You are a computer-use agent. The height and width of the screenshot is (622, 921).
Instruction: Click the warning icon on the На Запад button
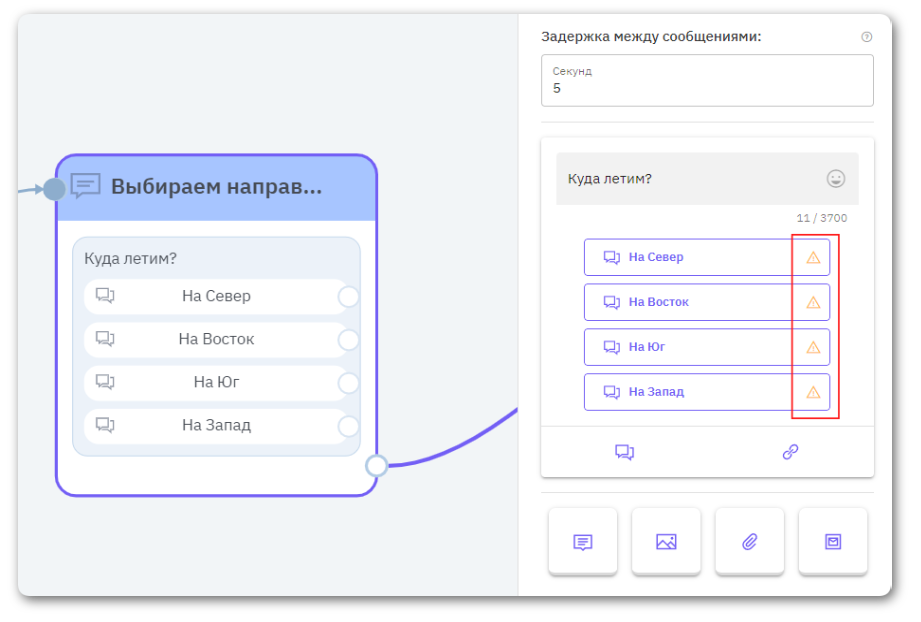click(813, 392)
